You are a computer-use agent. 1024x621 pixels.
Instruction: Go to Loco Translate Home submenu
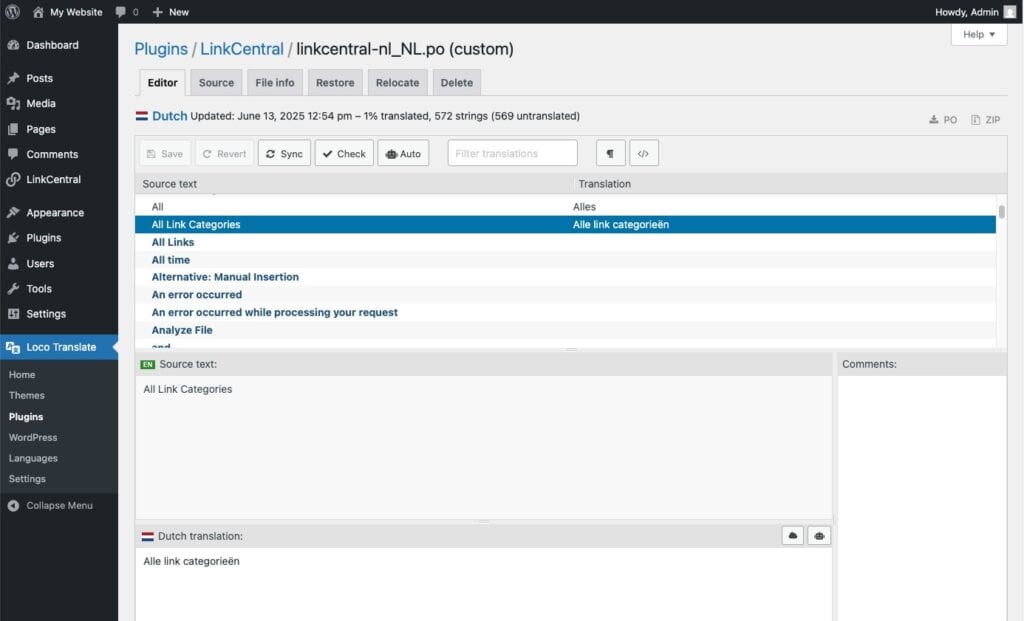pyautogui.click(x=22, y=375)
